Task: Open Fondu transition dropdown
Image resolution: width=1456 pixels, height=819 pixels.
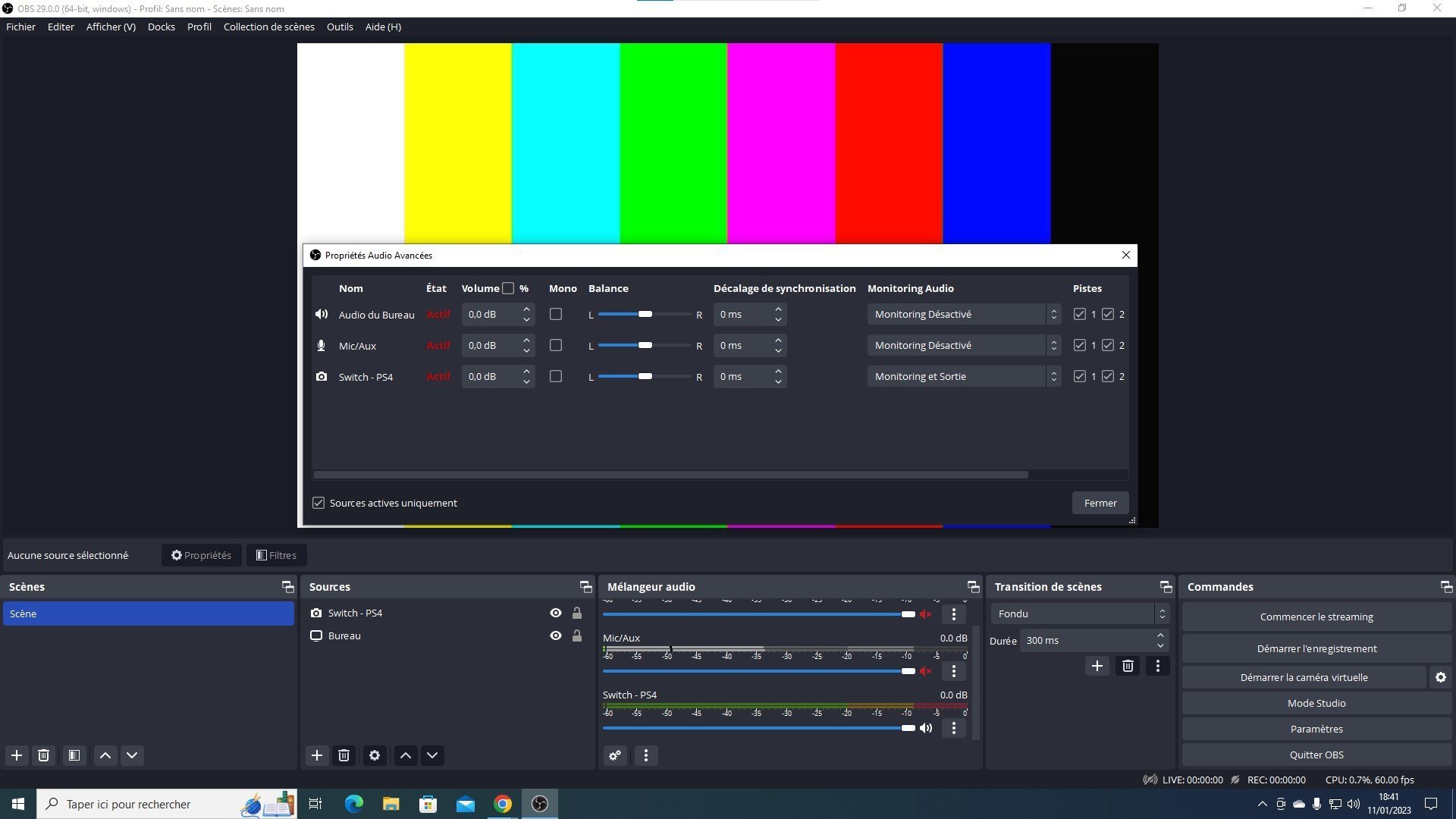Action: pyautogui.click(x=1080, y=613)
